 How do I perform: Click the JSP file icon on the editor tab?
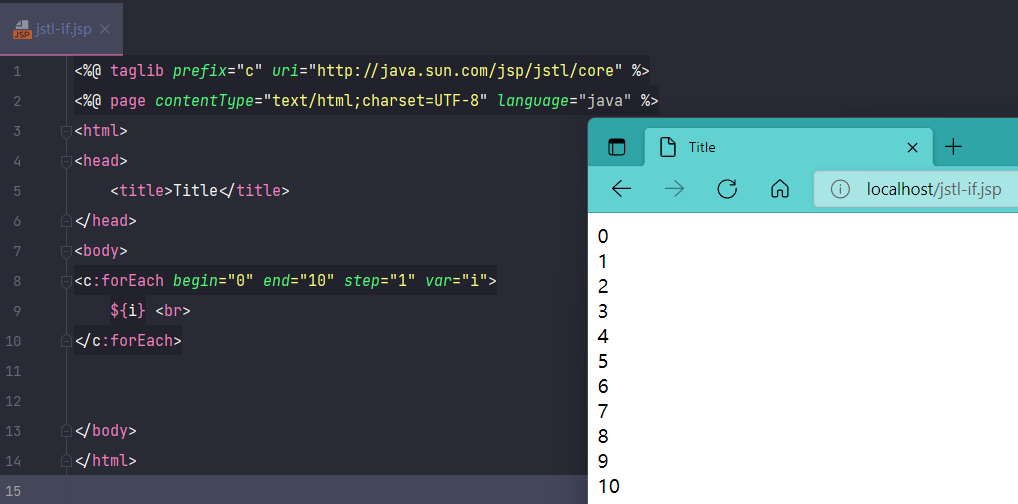coord(22,29)
